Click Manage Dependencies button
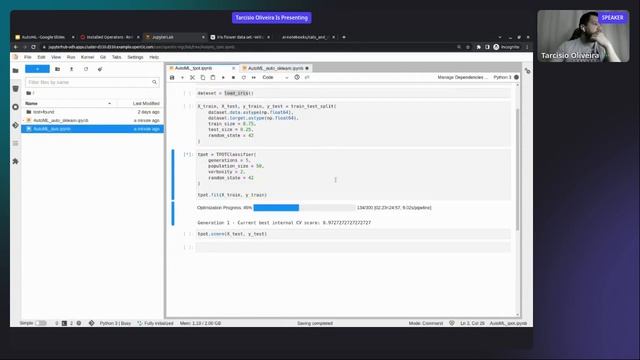Screen dimensions: 640x360 point(462,77)
